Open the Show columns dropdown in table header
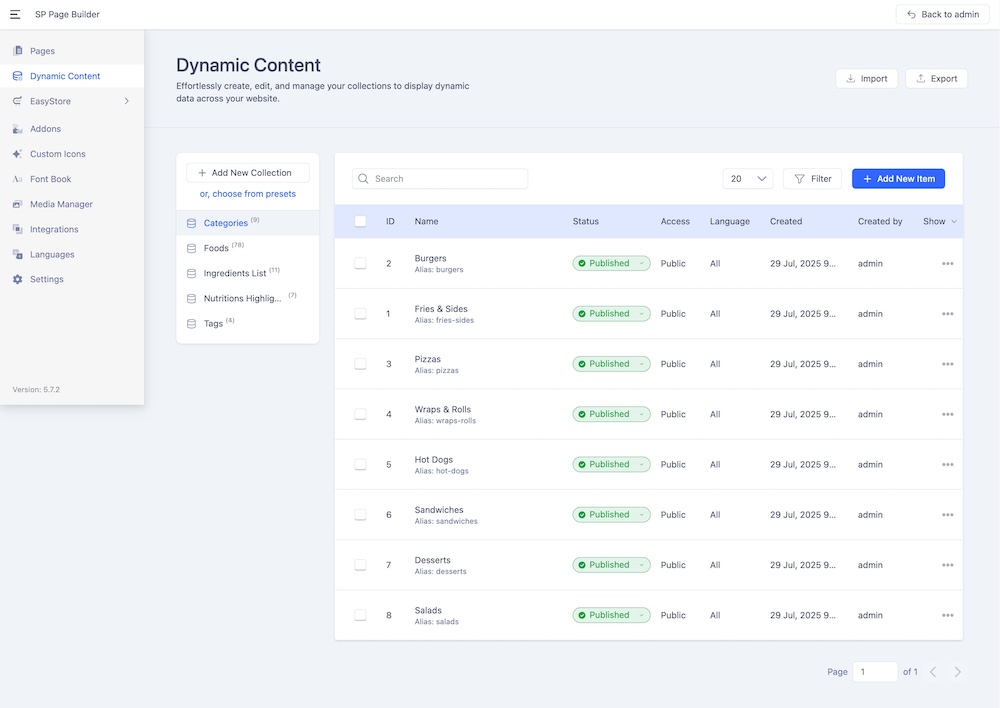The width and height of the screenshot is (1000, 708). (x=939, y=221)
